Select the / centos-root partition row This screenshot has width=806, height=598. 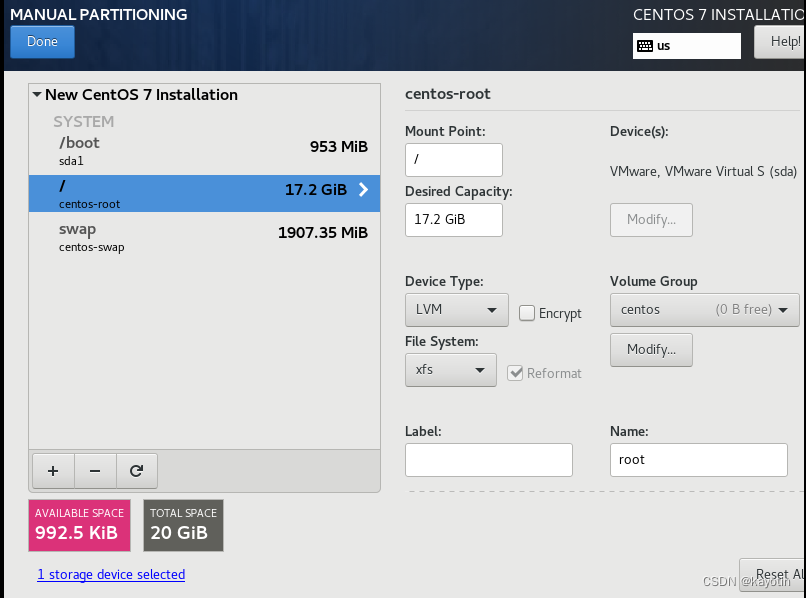(205, 193)
